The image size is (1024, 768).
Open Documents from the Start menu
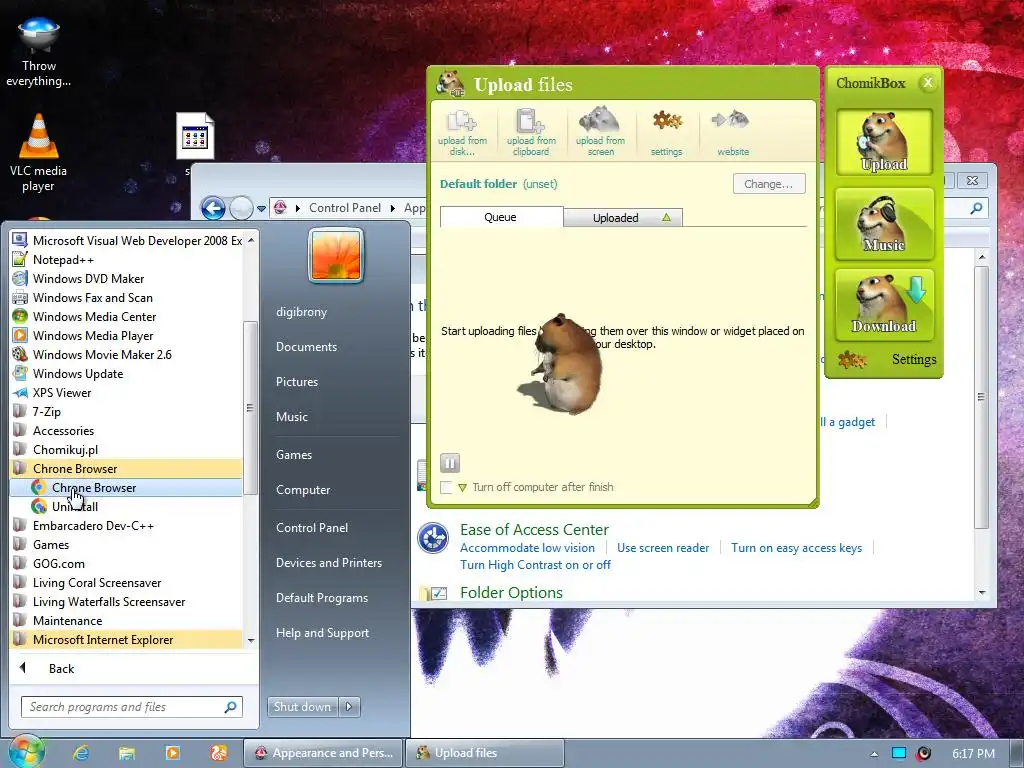click(x=306, y=347)
